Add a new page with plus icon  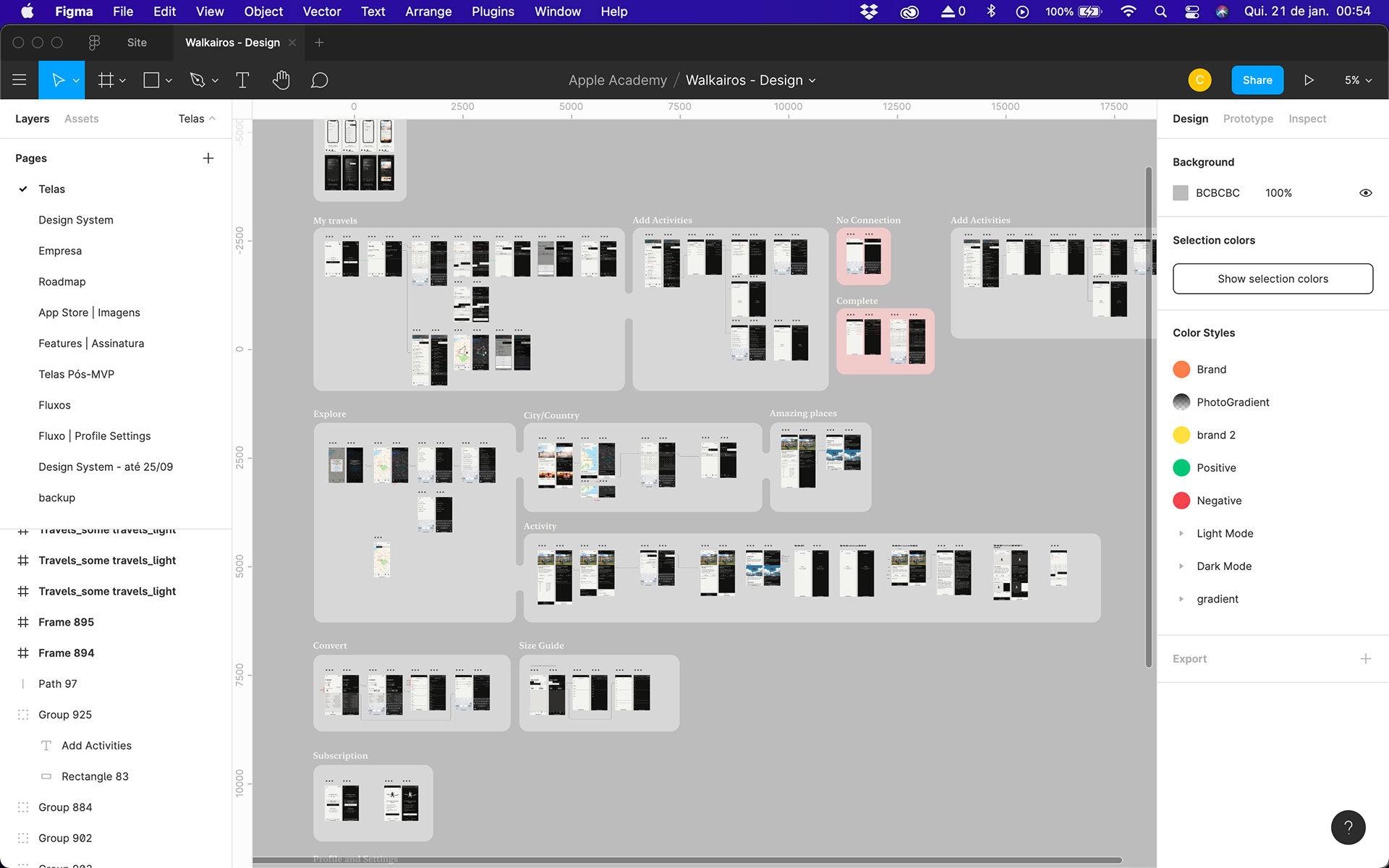click(x=208, y=158)
